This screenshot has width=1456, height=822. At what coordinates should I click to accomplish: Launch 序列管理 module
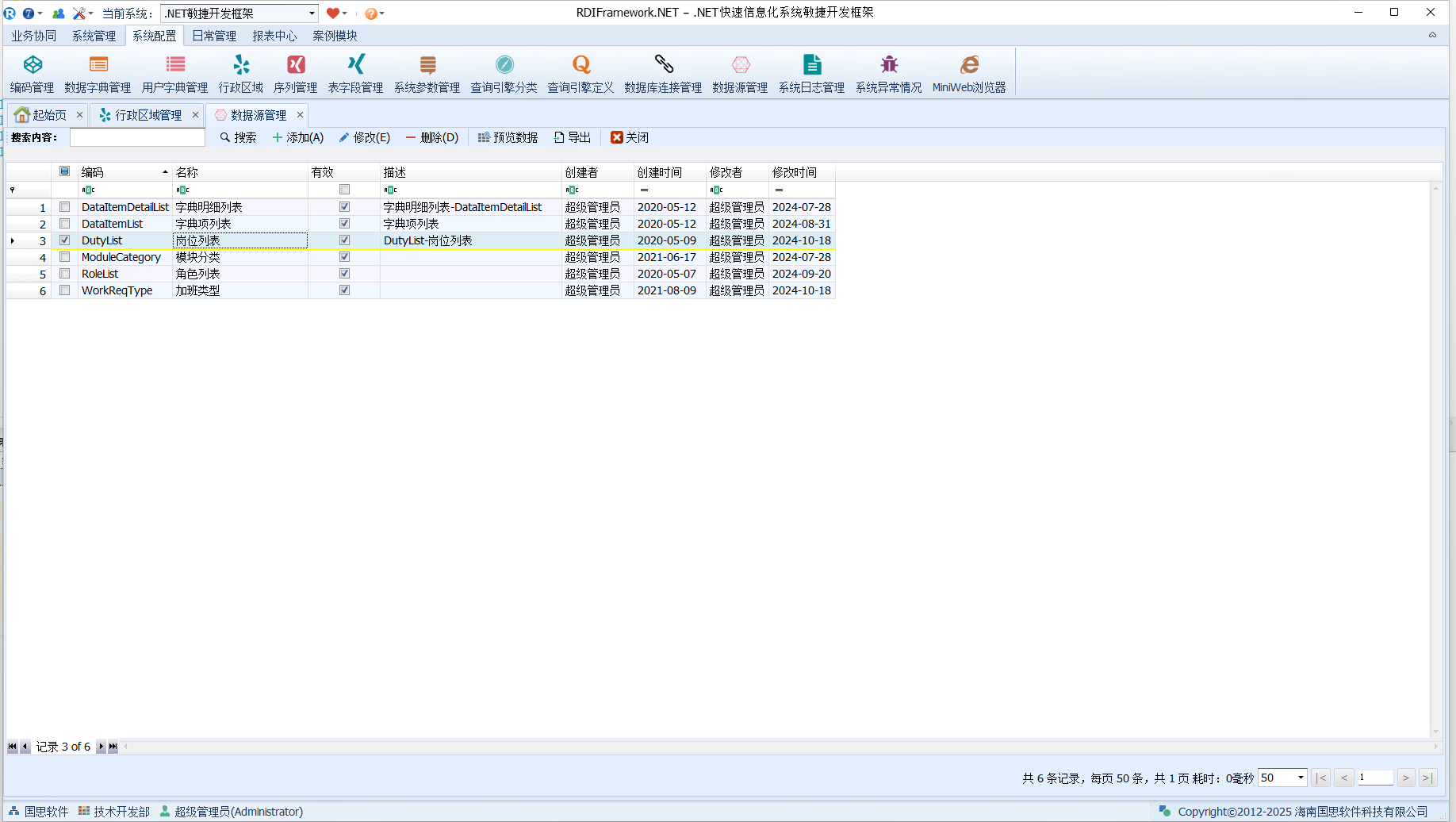[295, 74]
